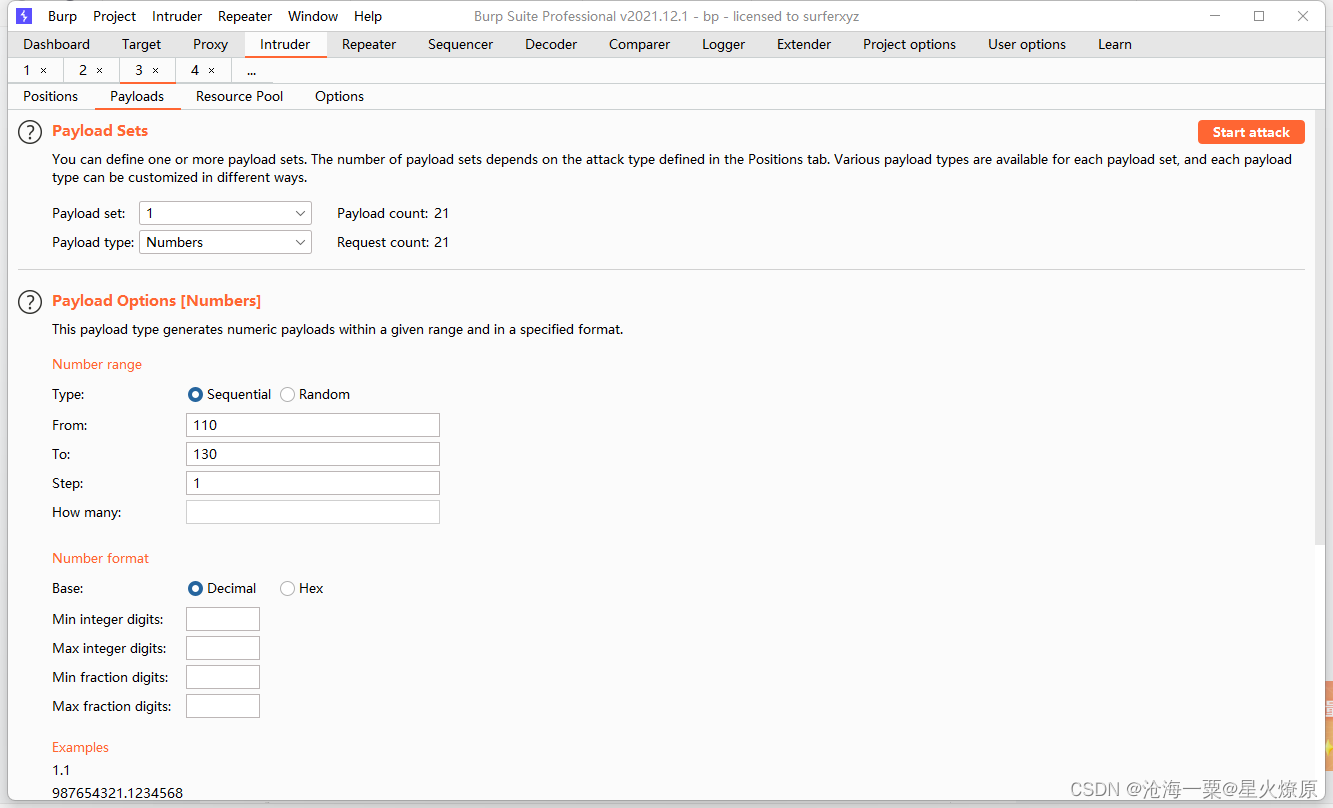Screen dimensions: 1333x808
Task: Switch to the Logger tab
Action: click(x=723, y=44)
